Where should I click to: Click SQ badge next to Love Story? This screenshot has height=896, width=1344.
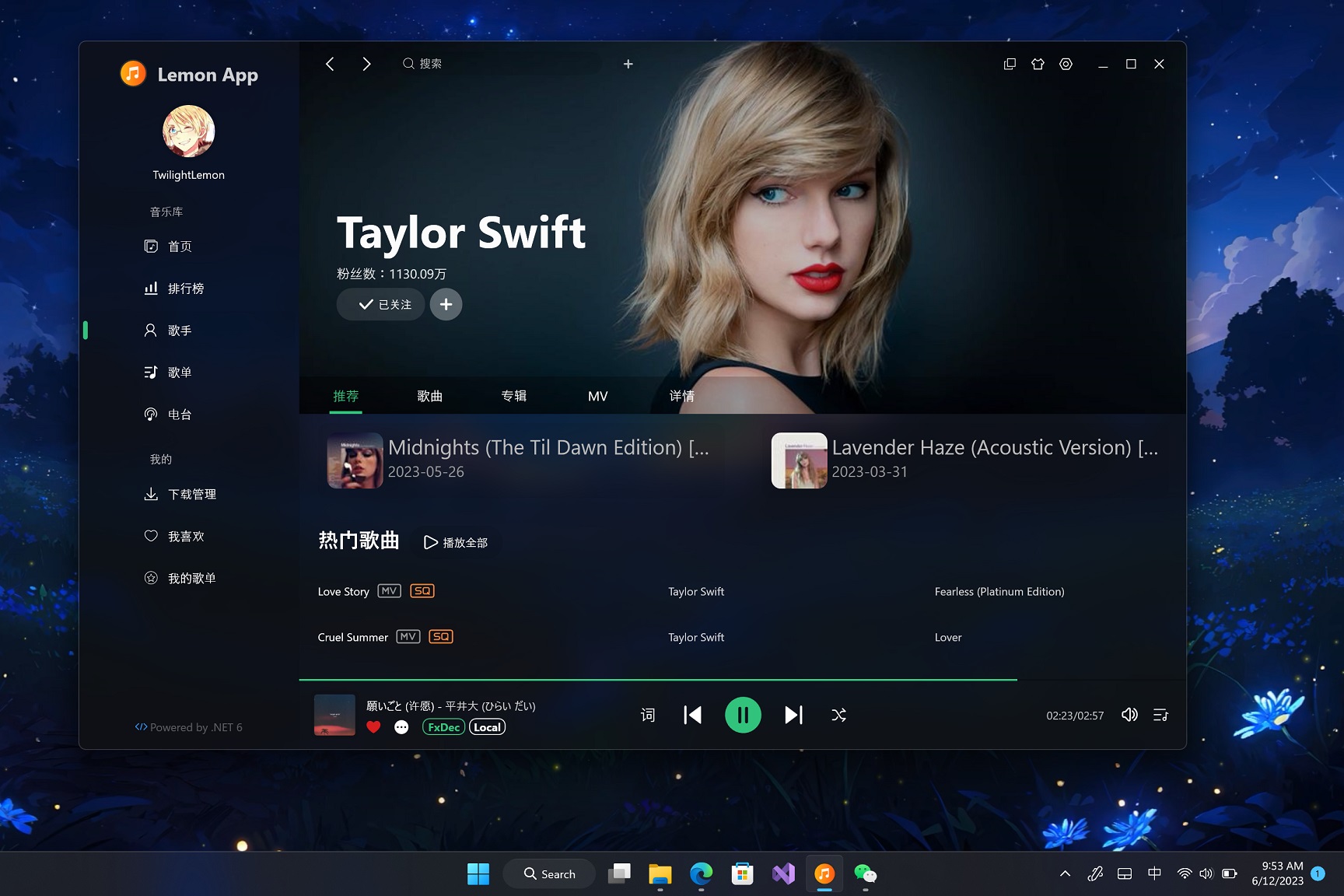[x=422, y=591]
